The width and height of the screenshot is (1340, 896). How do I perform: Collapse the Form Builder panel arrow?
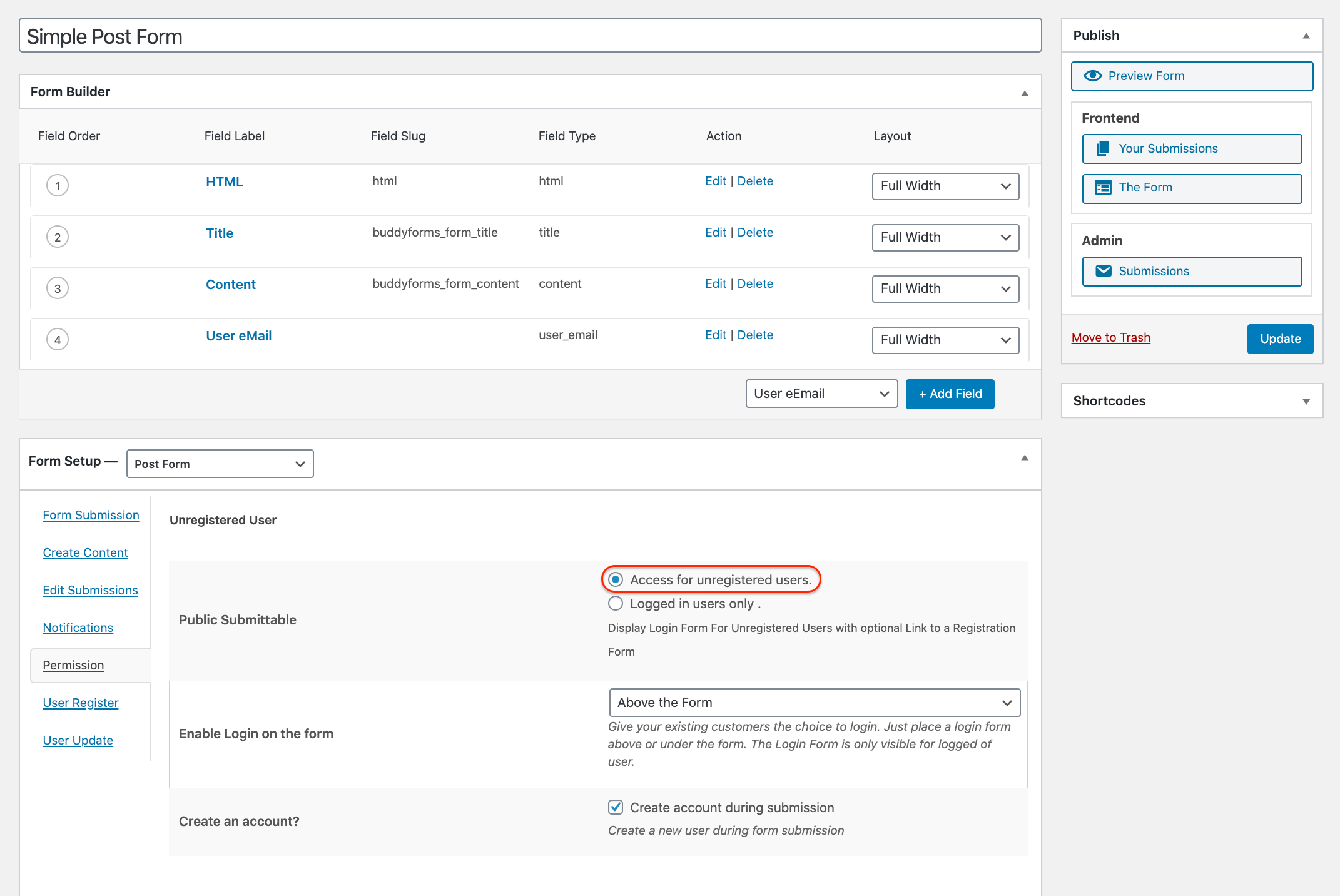click(x=1025, y=93)
